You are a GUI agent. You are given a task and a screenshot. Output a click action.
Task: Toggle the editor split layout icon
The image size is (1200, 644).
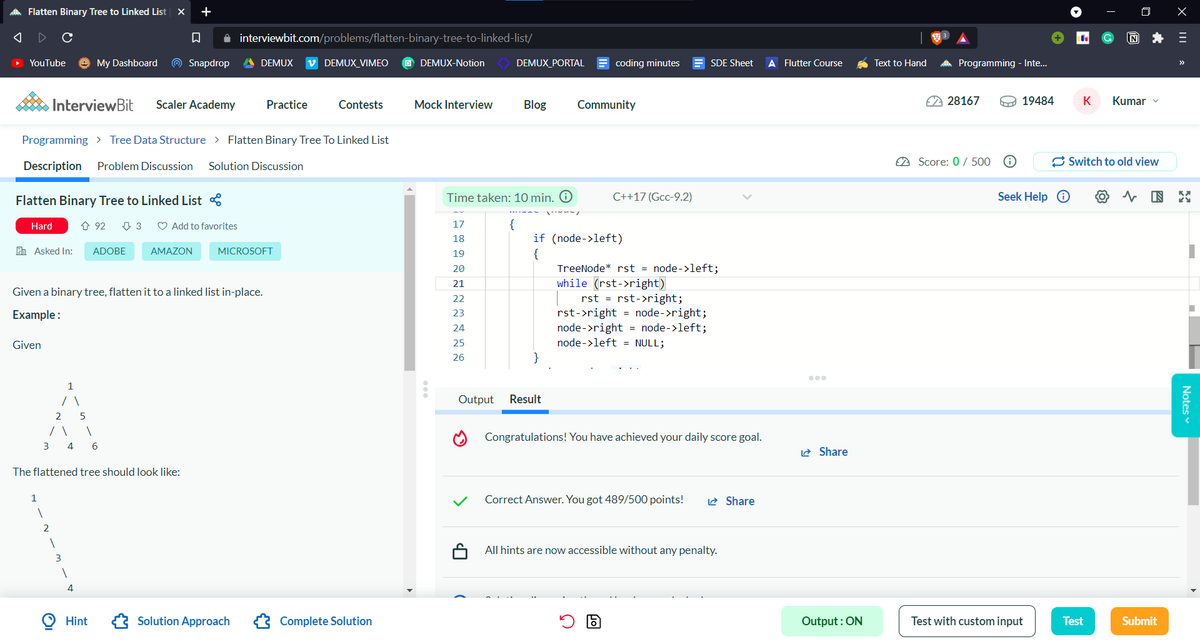coord(1156,197)
